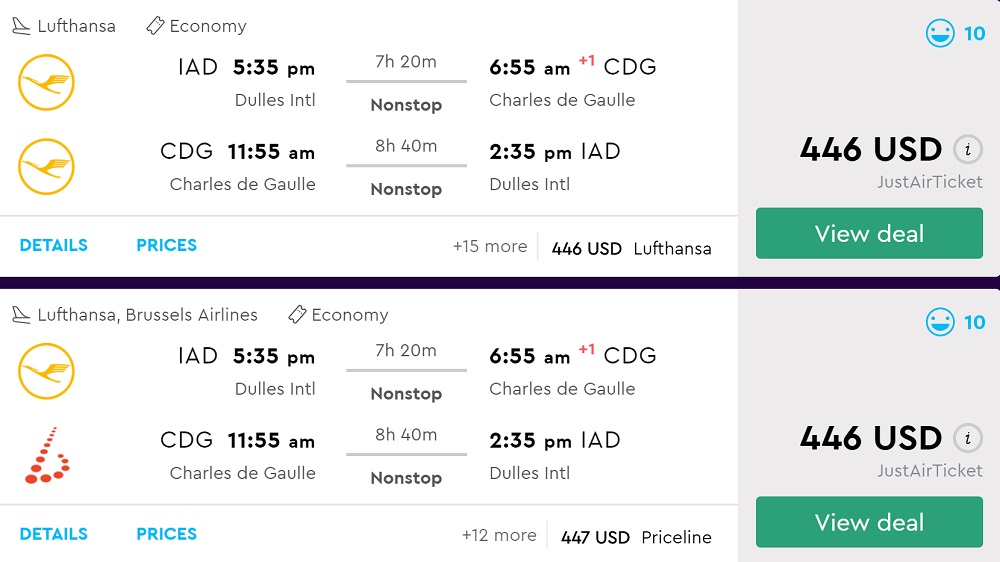1000x562 pixels.
Task: Open the second result's View deal button
Action: coord(869,523)
